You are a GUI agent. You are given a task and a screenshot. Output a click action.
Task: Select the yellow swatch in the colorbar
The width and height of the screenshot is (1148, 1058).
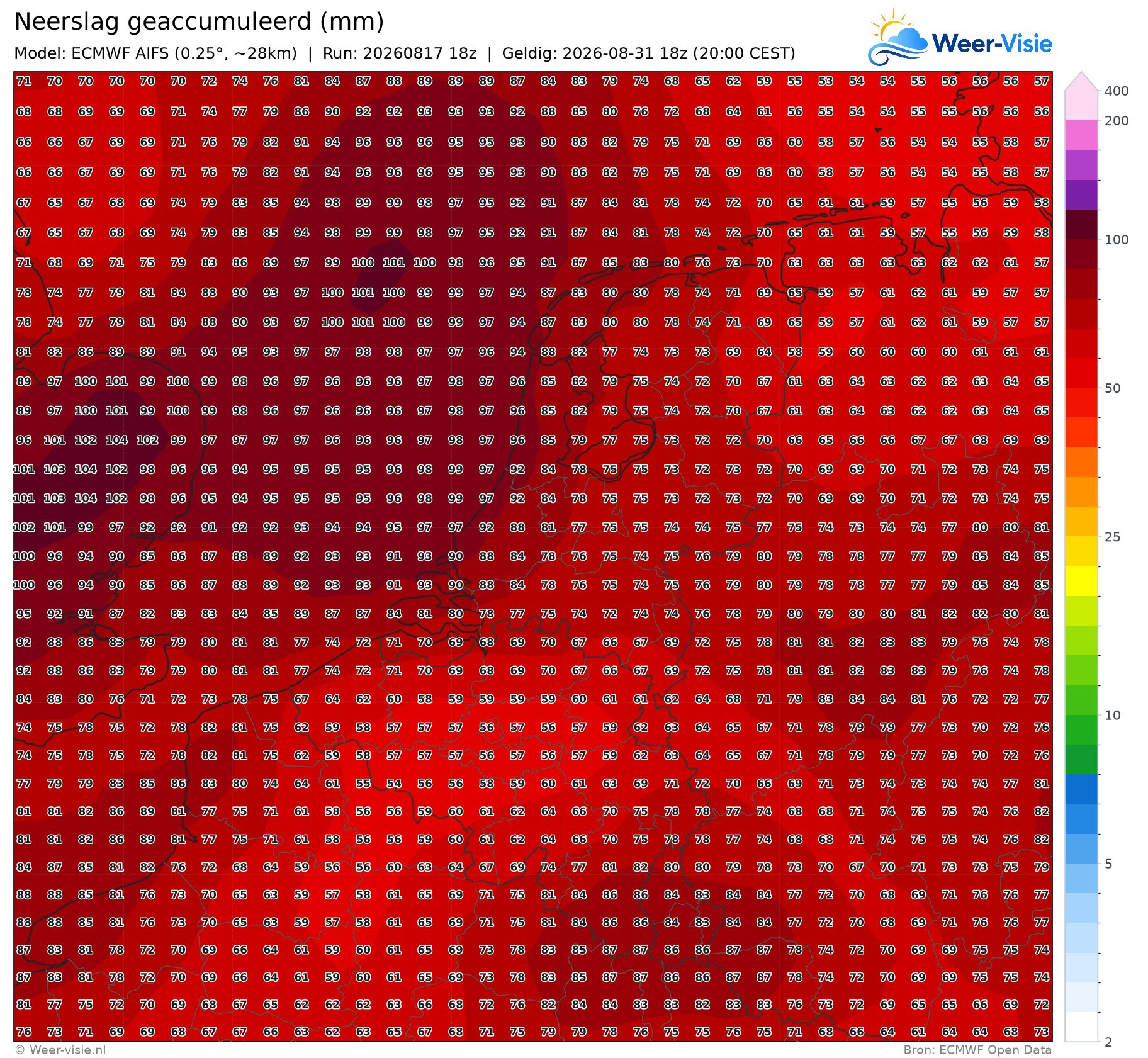(x=1081, y=581)
